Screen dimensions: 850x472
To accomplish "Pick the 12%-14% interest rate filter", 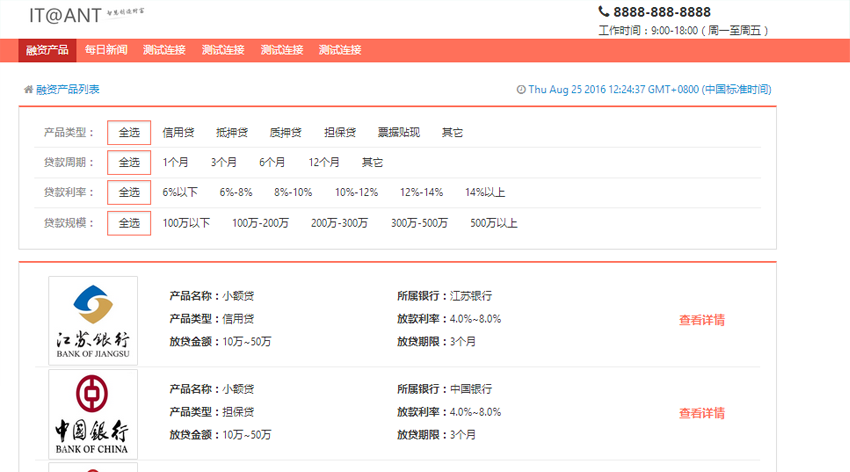I will point(422,192).
